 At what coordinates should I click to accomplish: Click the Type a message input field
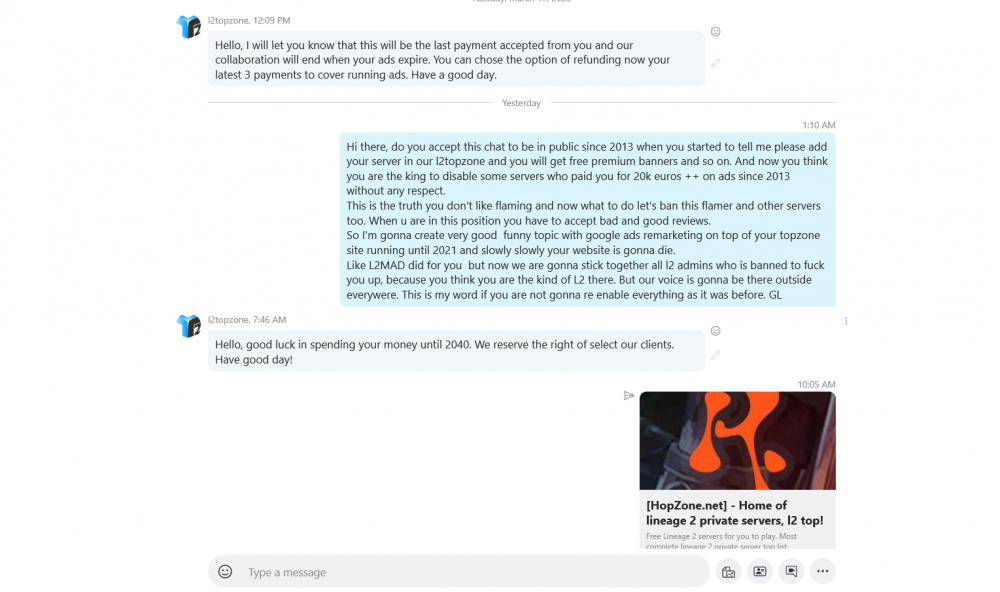point(459,572)
